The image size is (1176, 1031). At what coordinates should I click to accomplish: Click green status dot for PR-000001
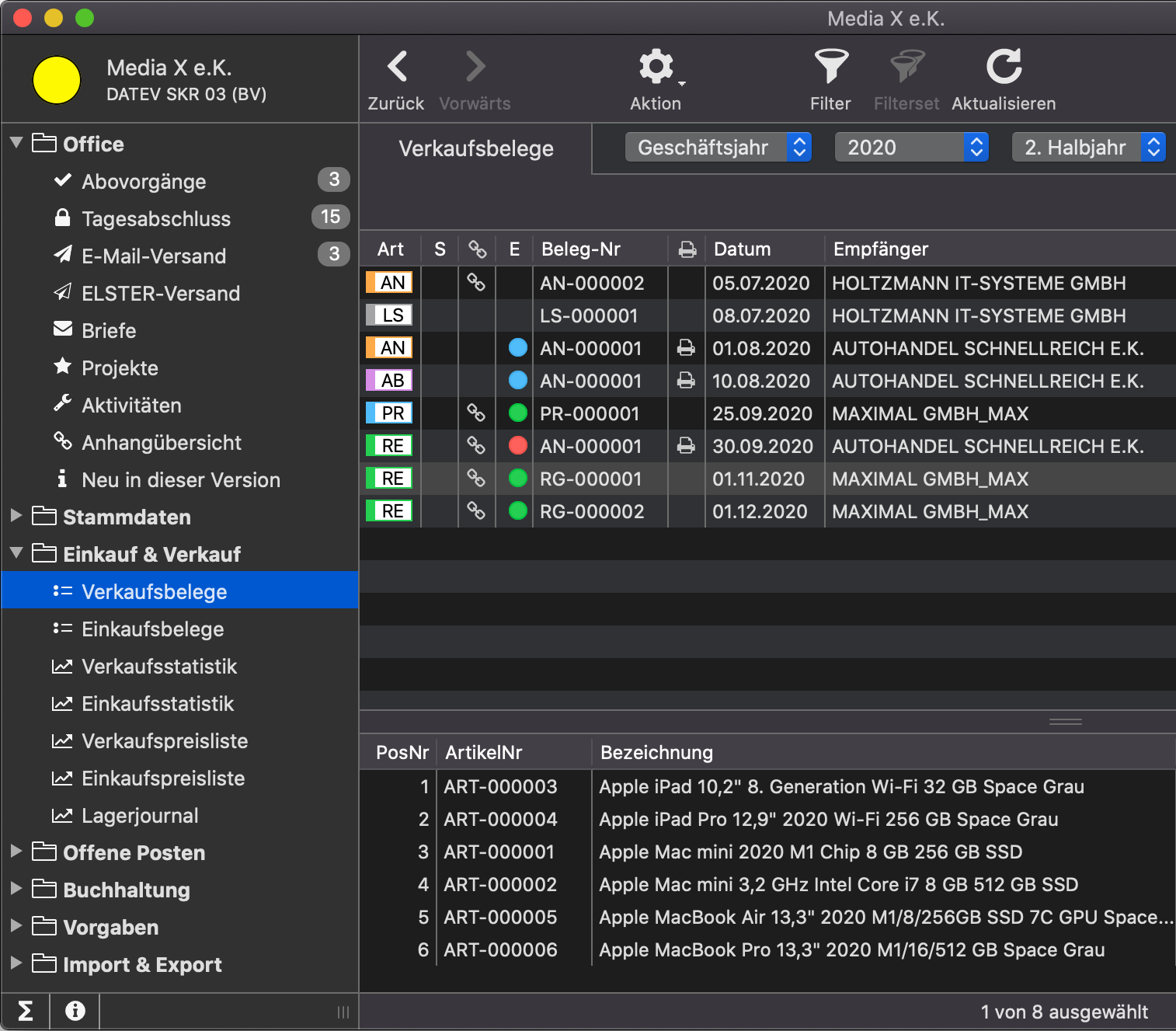(517, 413)
